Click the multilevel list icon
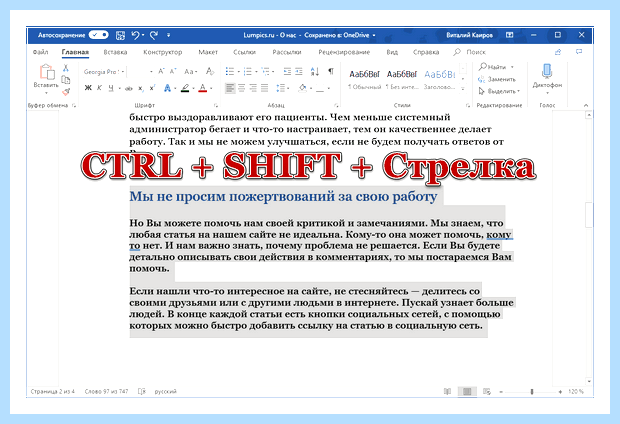The image size is (620, 424). pyautogui.click(x=265, y=71)
